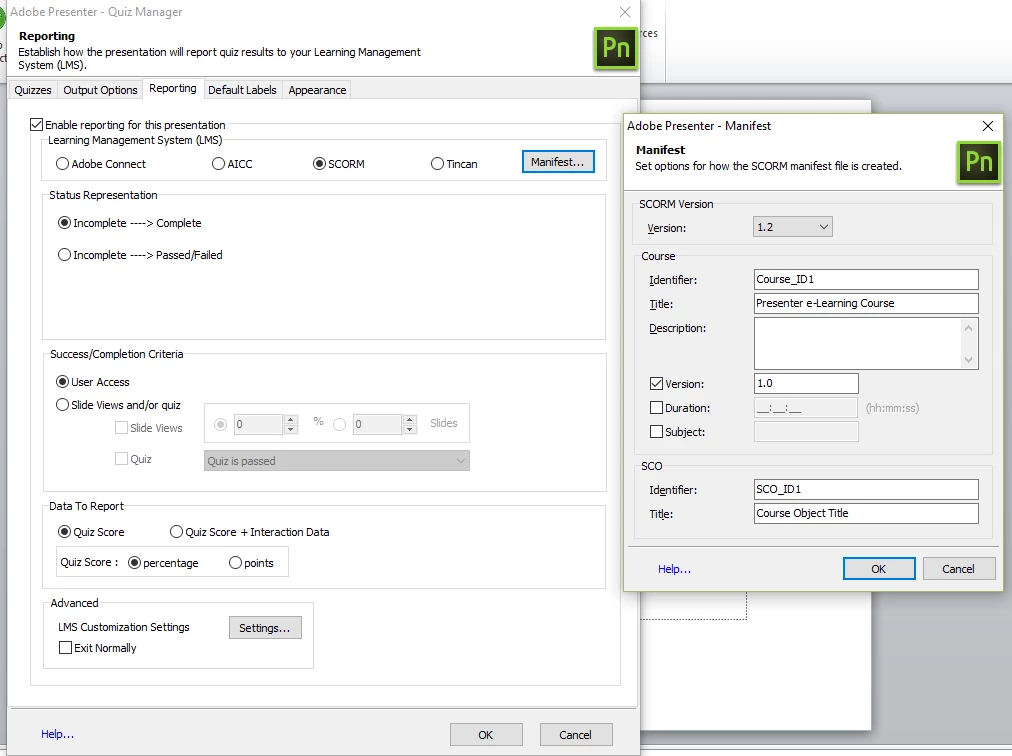Screen dimensions: 1012x756
Task: Click the Duration time field
Action: 806,407
